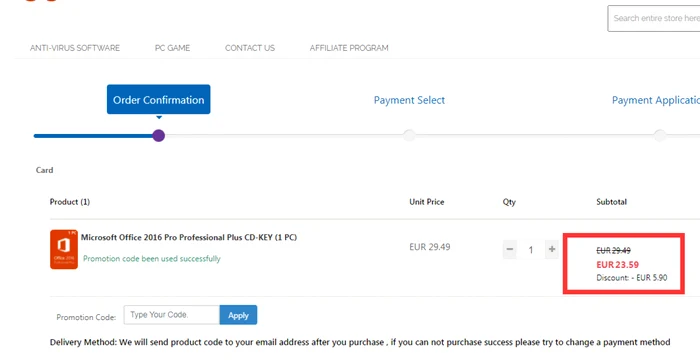Click the discounted EUR 23.59 price
This screenshot has height=361, width=700.
click(x=617, y=265)
